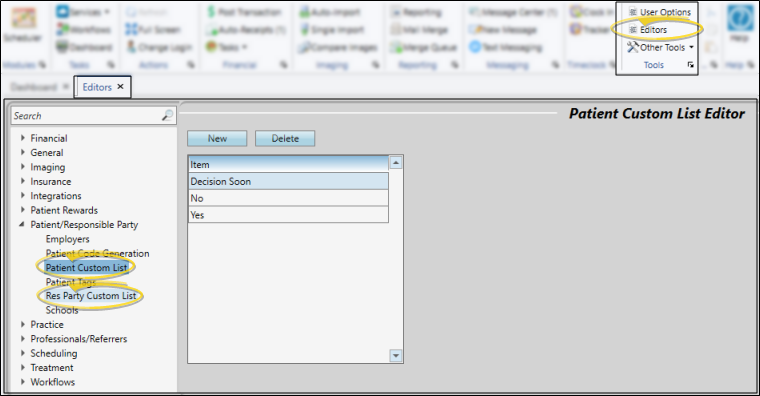Switch to the Editors tab

97,87
